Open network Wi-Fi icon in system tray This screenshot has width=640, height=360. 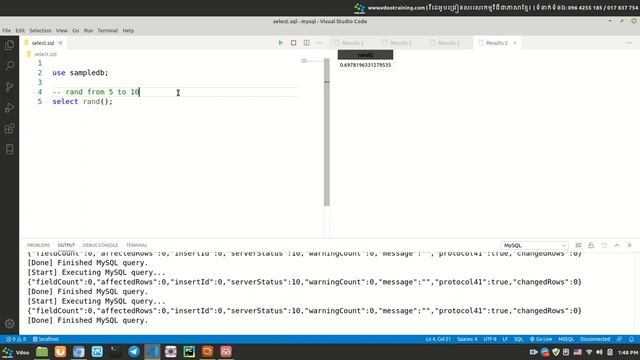tap(589, 352)
